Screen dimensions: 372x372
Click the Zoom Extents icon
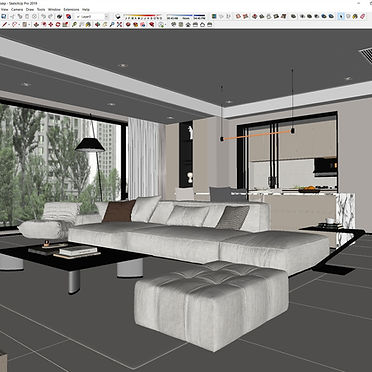click(119, 24)
